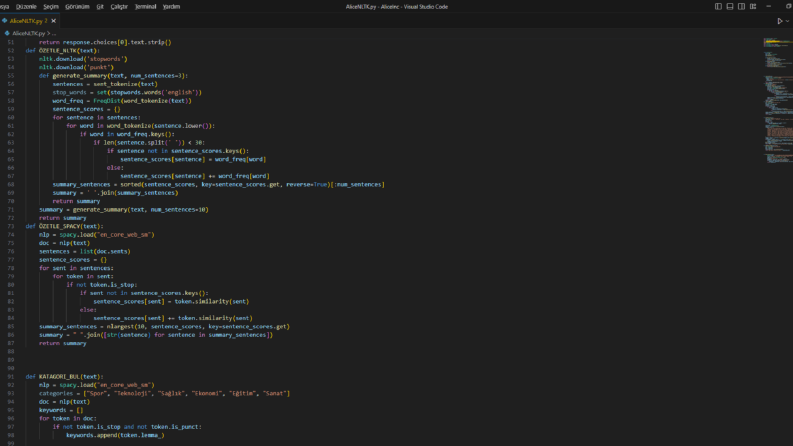The height and width of the screenshot is (446, 793).
Task: Open the Terminal menu
Action: tap(146, 7)
